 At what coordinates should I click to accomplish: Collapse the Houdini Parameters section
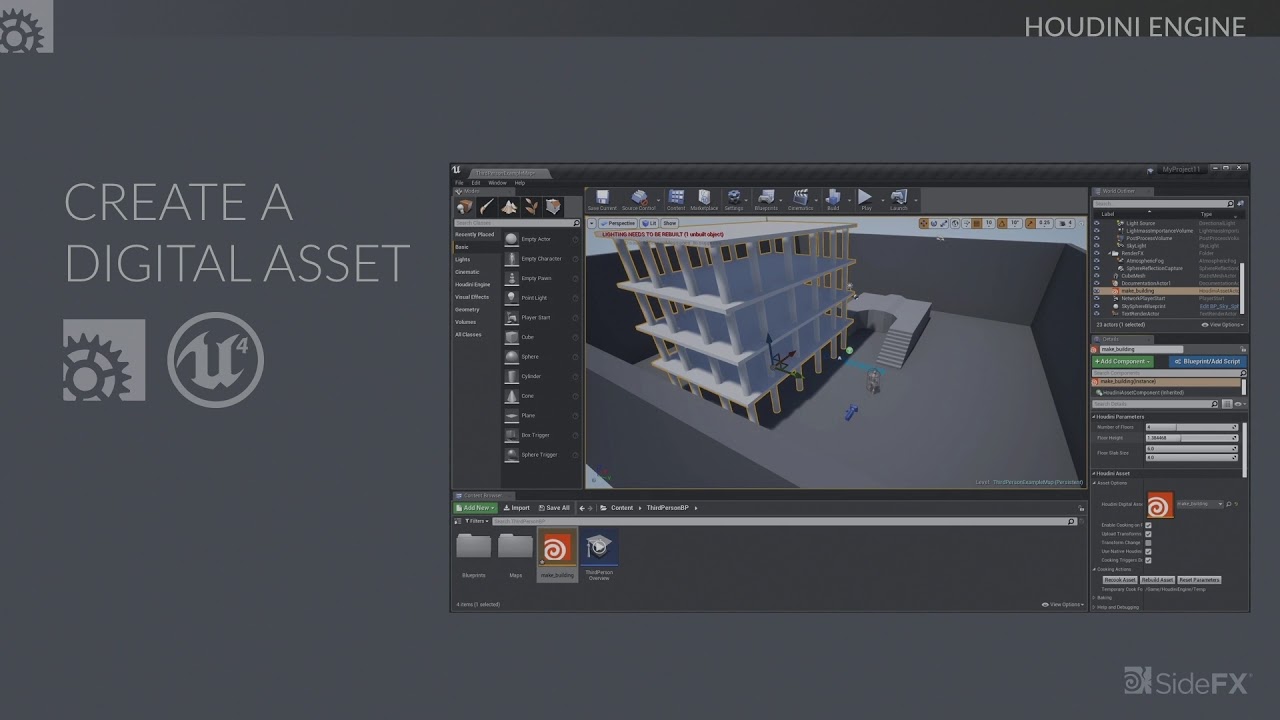click(1094, 416)
